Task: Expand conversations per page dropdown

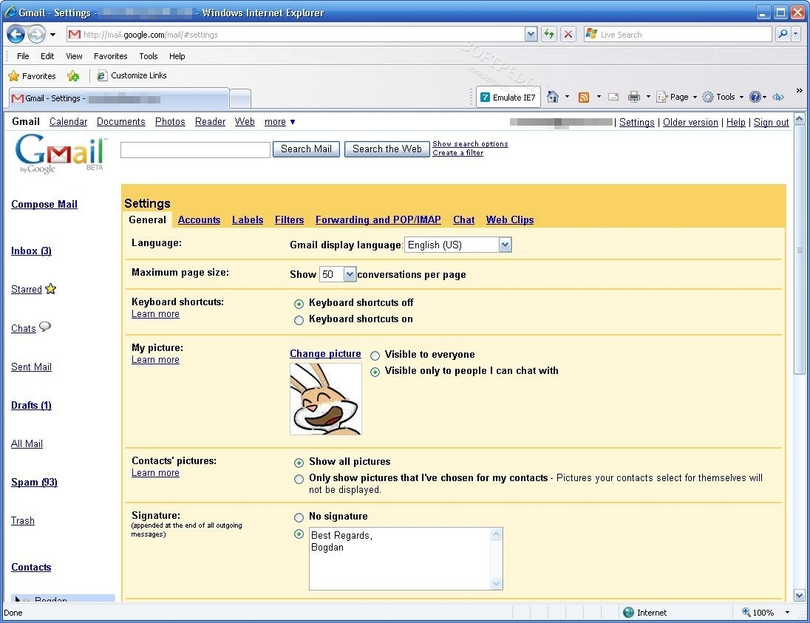Action: pyautogui.click(x=349, y=274)
